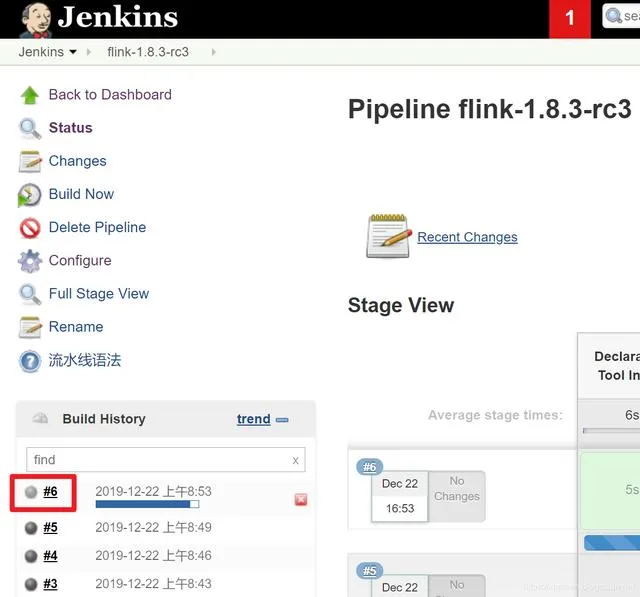The height and width of the screenshot is (597, 640).
Task: Select Delete Pipeline link
Action: click(97, 227)
